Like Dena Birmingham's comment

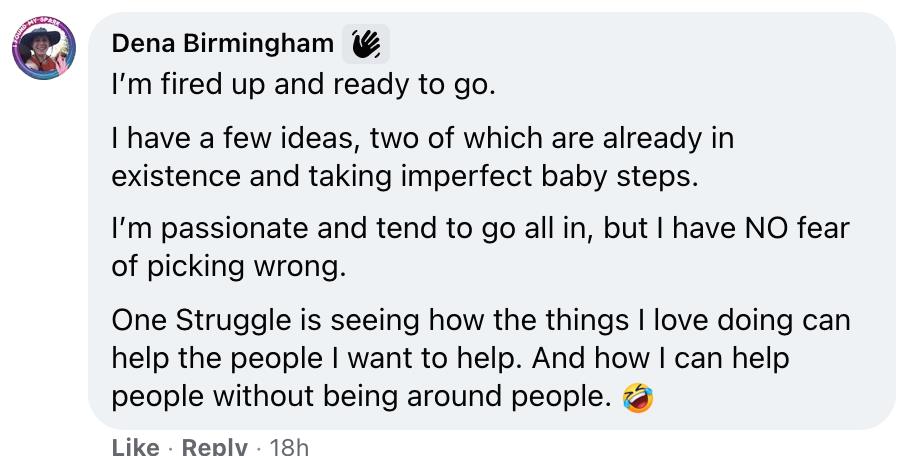click(x=135, y=446)
